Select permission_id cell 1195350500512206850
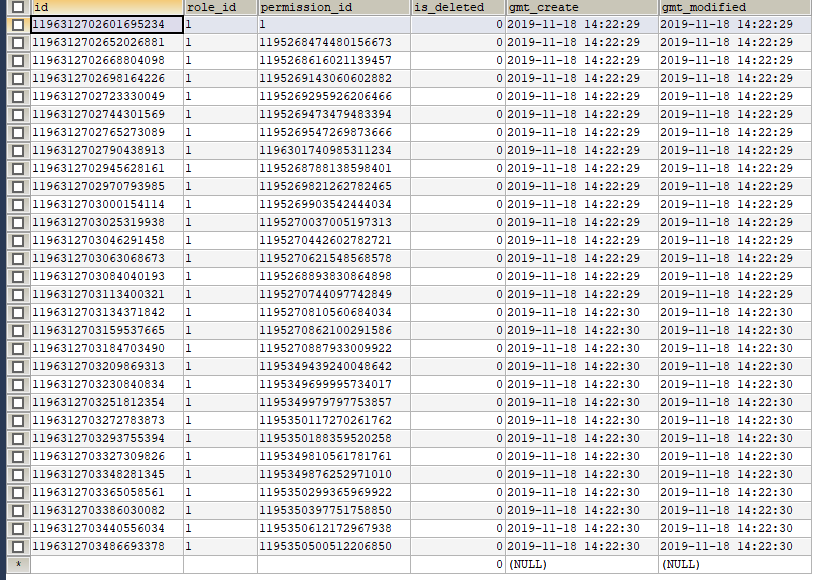This screenshot has width=820, height=580. (x=334, y=547)
